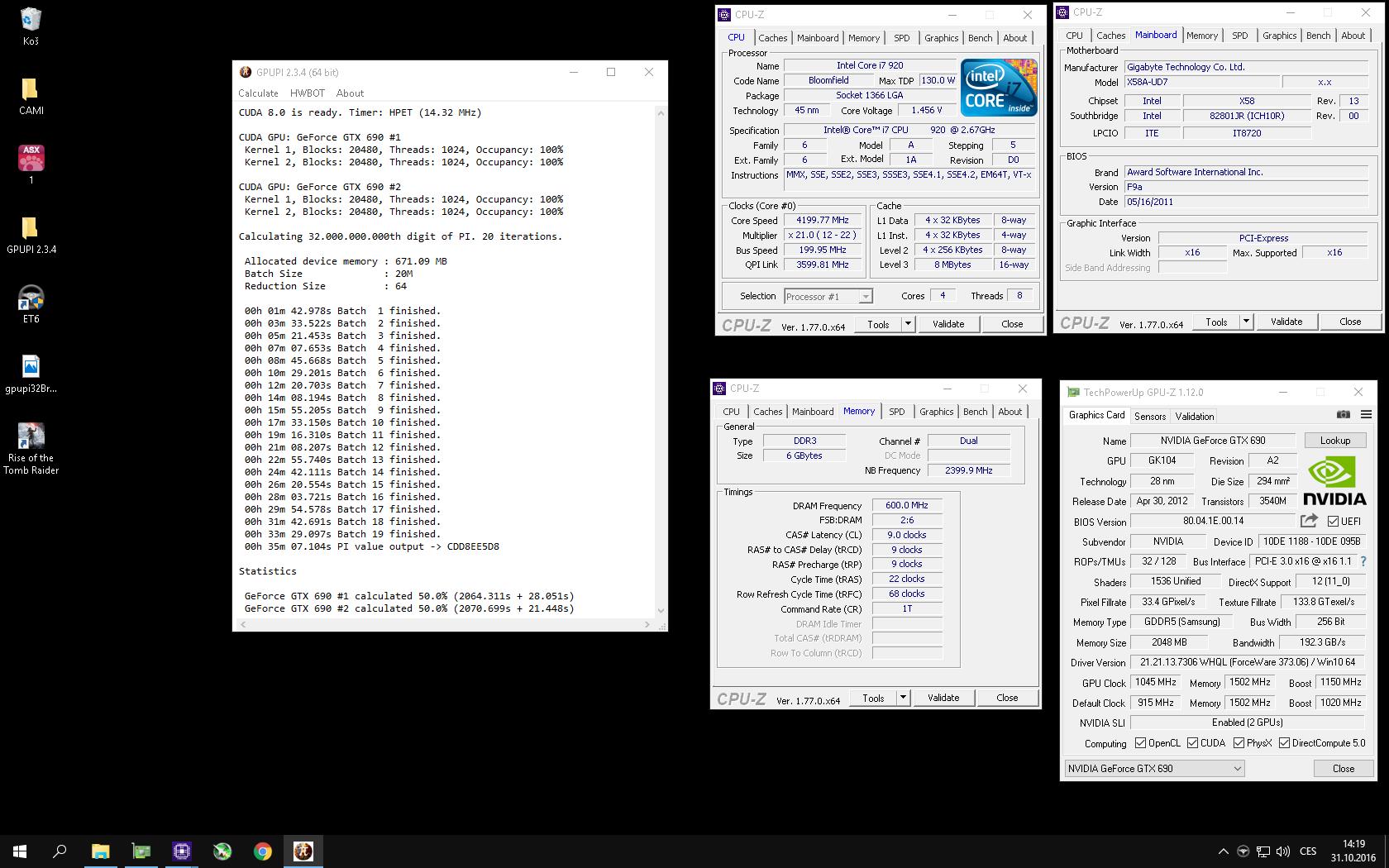1389x868 pixels.
Task: Switch to Sensors tab in GPU-Z
Action: [x=1150, y=417]
